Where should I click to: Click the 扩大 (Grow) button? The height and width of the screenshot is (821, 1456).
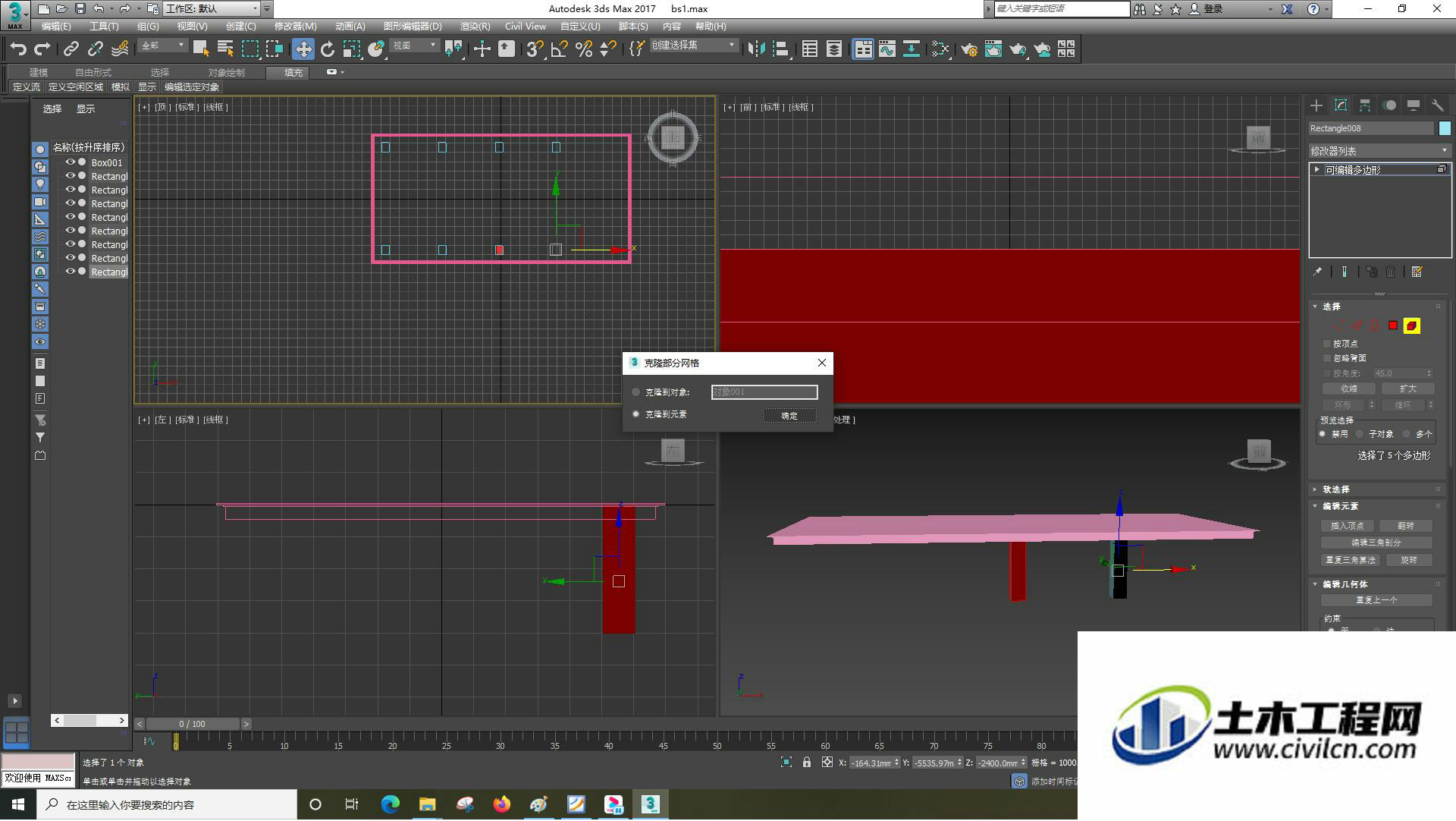click(x=1407, y=388)
